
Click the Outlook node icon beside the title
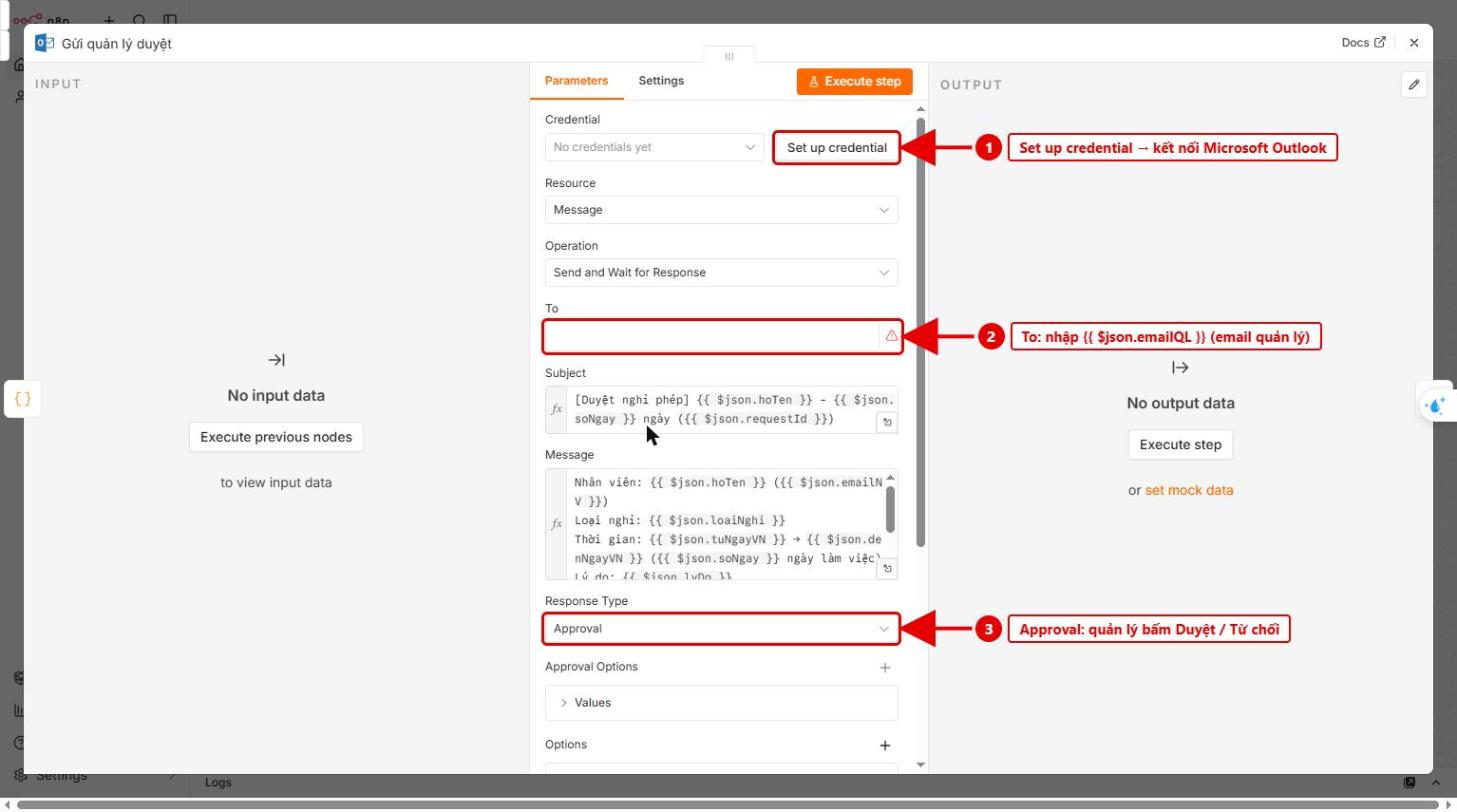point(44,43)
